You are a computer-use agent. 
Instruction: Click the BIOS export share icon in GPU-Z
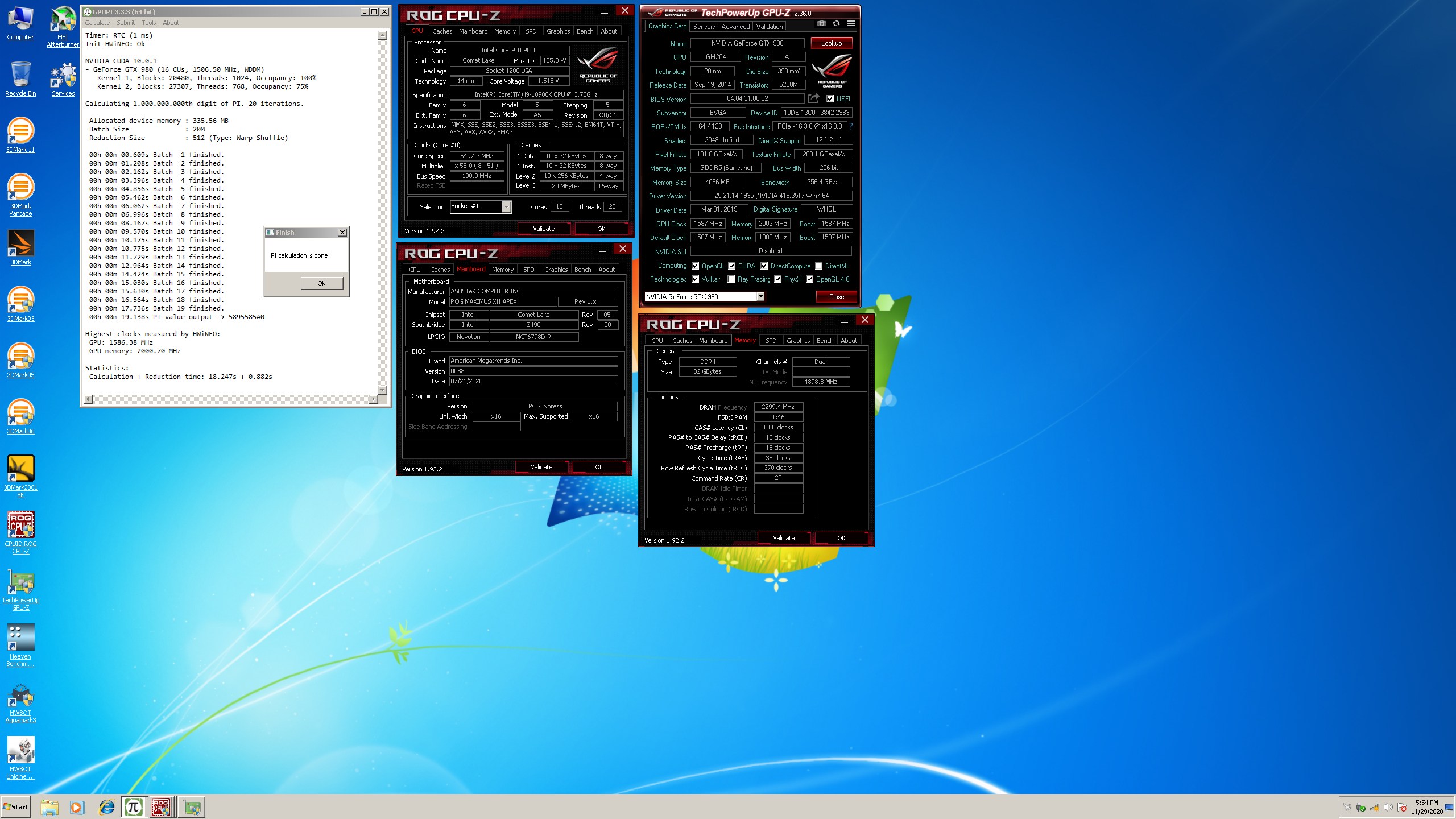[x=814, y=98]
